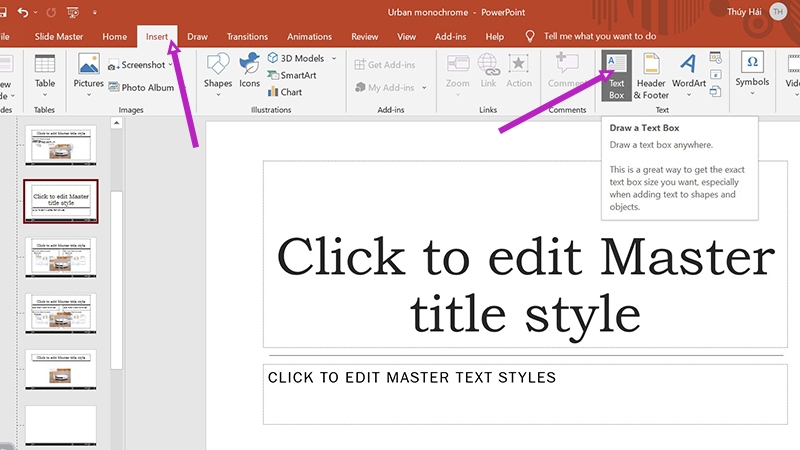
Task: Insert a Chart
Action: coord(285,92)
